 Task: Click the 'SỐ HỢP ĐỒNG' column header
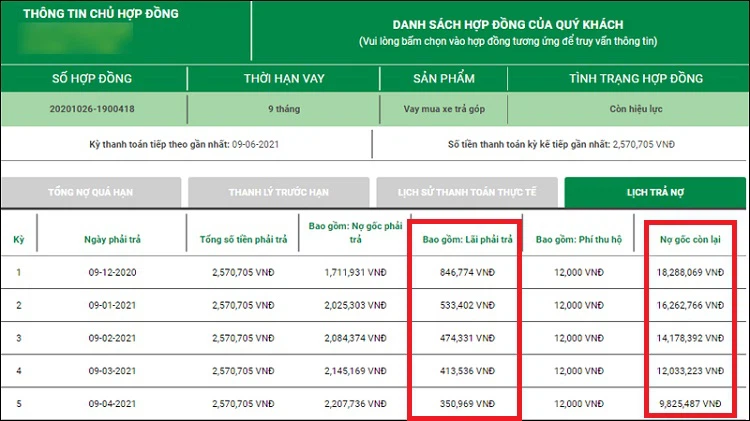92,78
